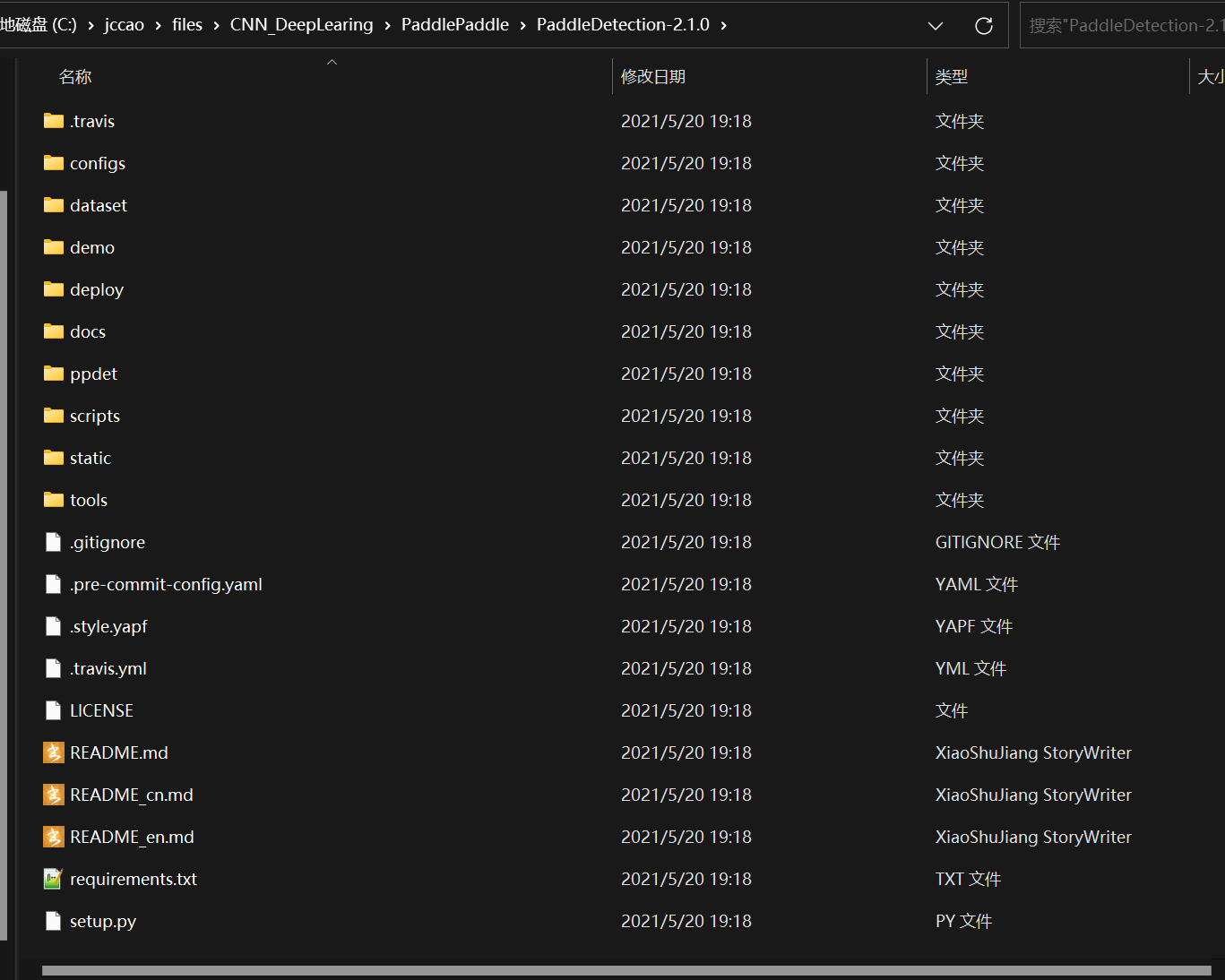Image resolution: width=1225 pixels, height=980 pixels.
Task: Click the TXT 文件 type cell
Action: [968, 879]
